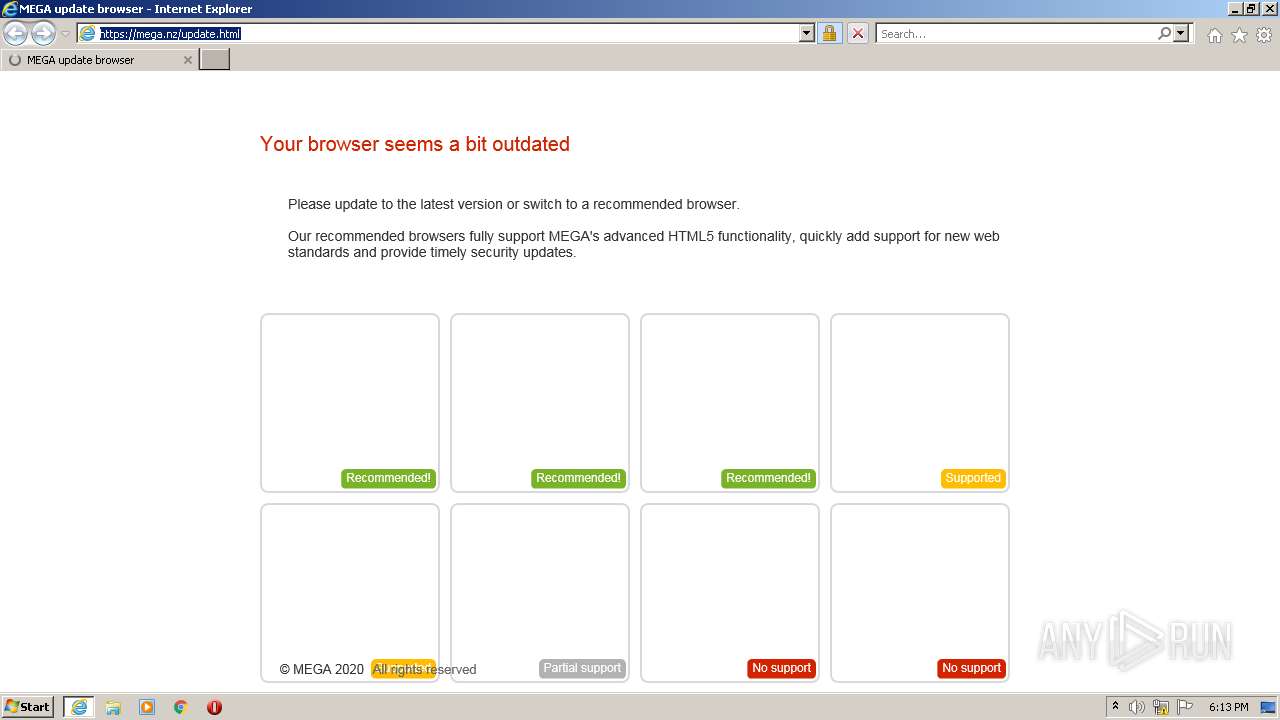
Task: View the security lock report icon
Action: [829, 33]
